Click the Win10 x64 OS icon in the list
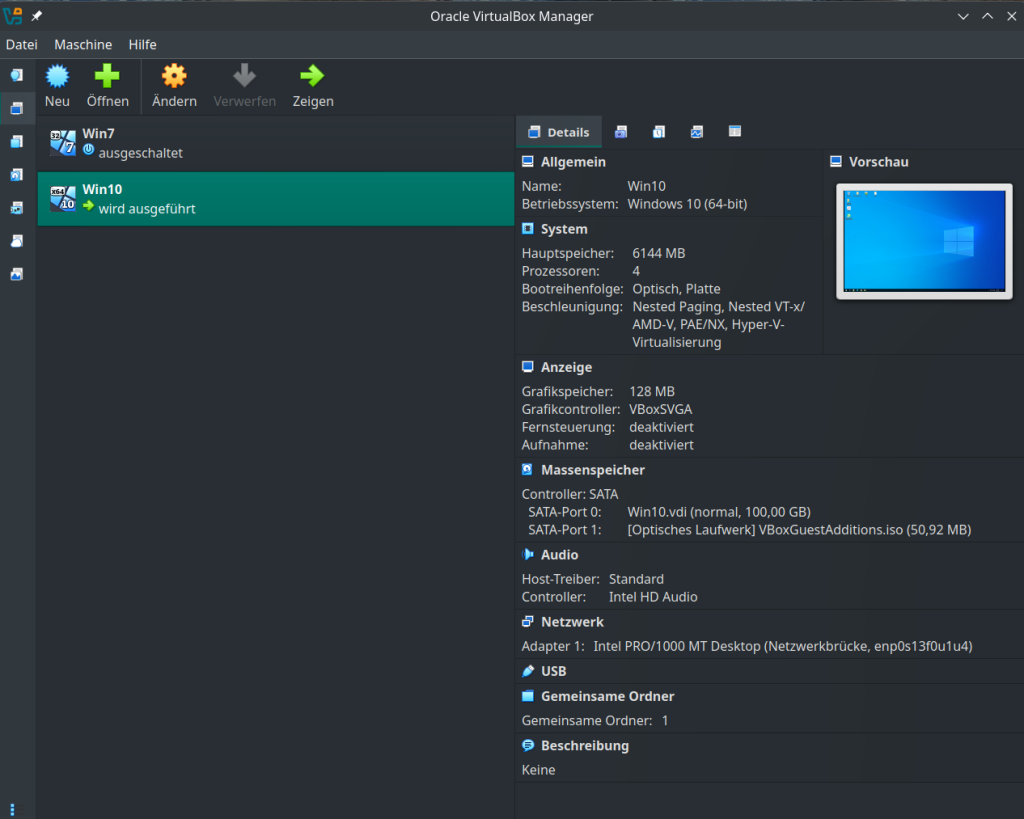The image size is (1024, 819). pos(63,199)
